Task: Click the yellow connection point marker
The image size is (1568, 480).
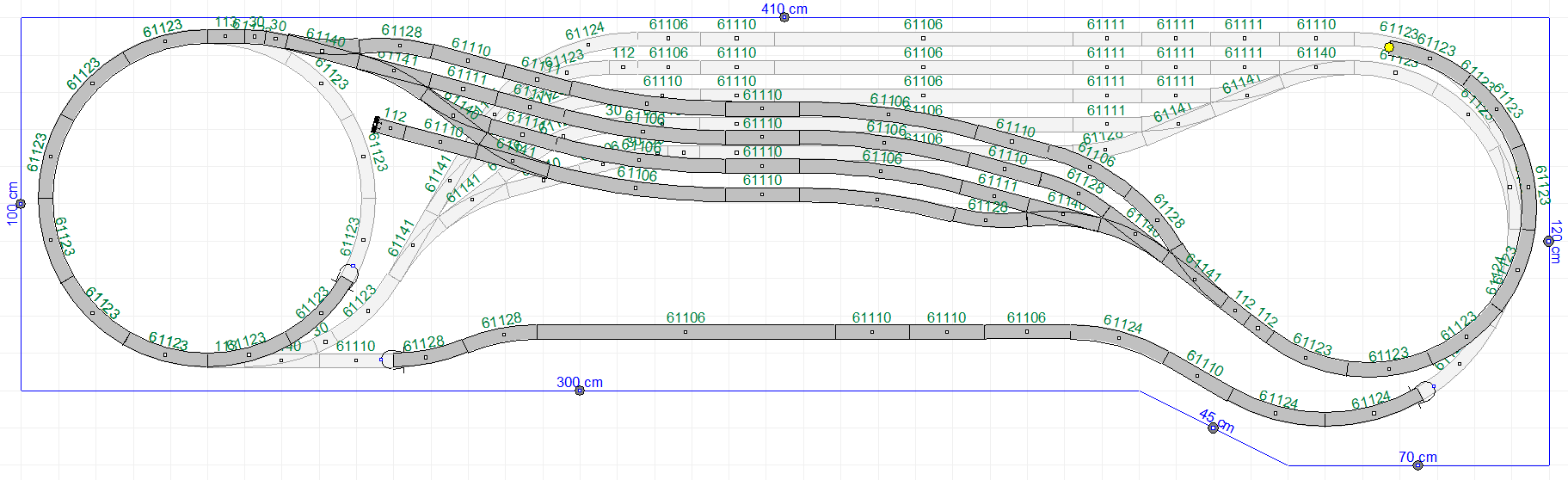Action: [1388, 47]
